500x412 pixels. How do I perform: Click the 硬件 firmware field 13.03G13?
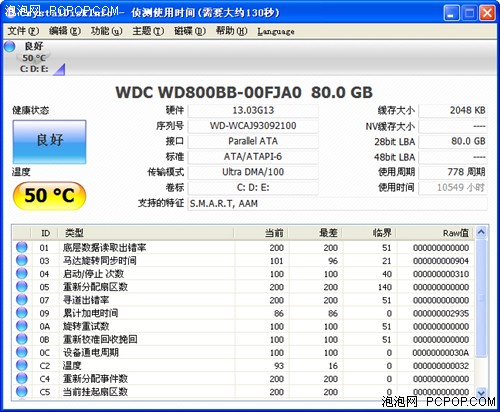coord(253,111)
